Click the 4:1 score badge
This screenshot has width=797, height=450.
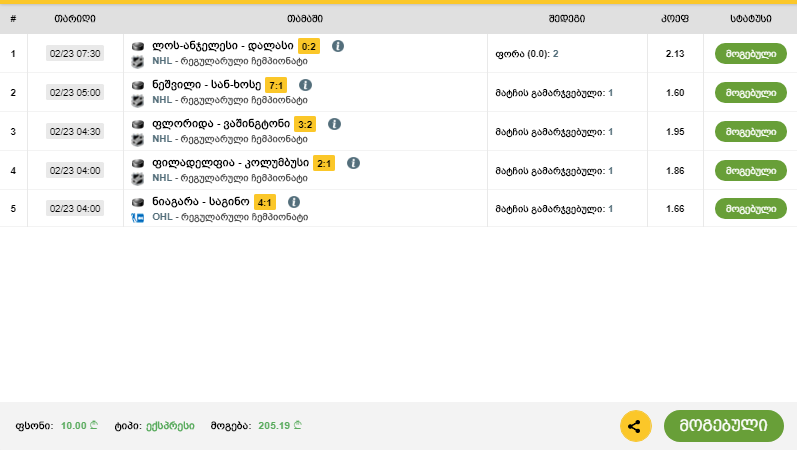[265, 202]
